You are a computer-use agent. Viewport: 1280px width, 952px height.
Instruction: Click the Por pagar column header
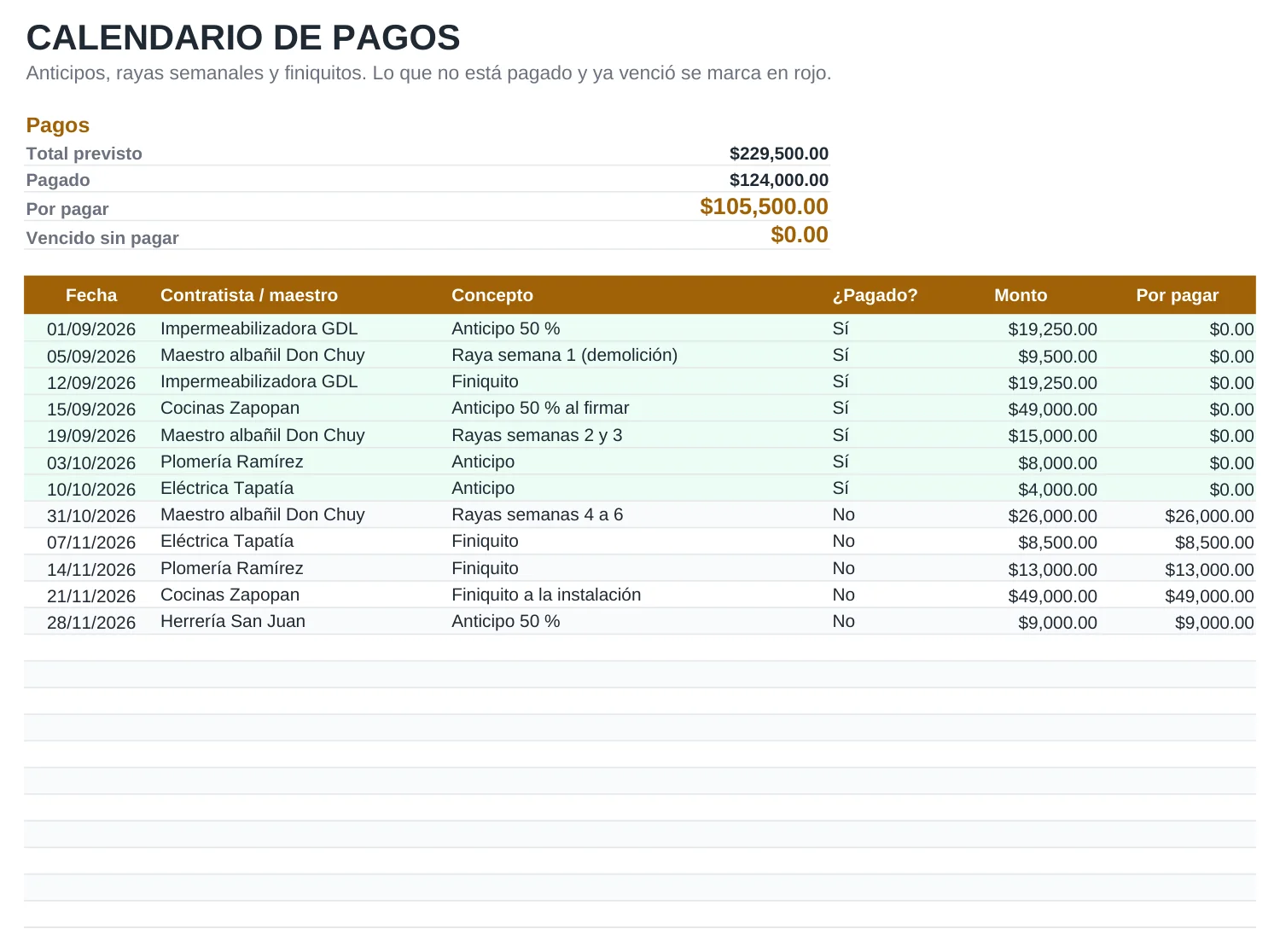point(1178,295)
